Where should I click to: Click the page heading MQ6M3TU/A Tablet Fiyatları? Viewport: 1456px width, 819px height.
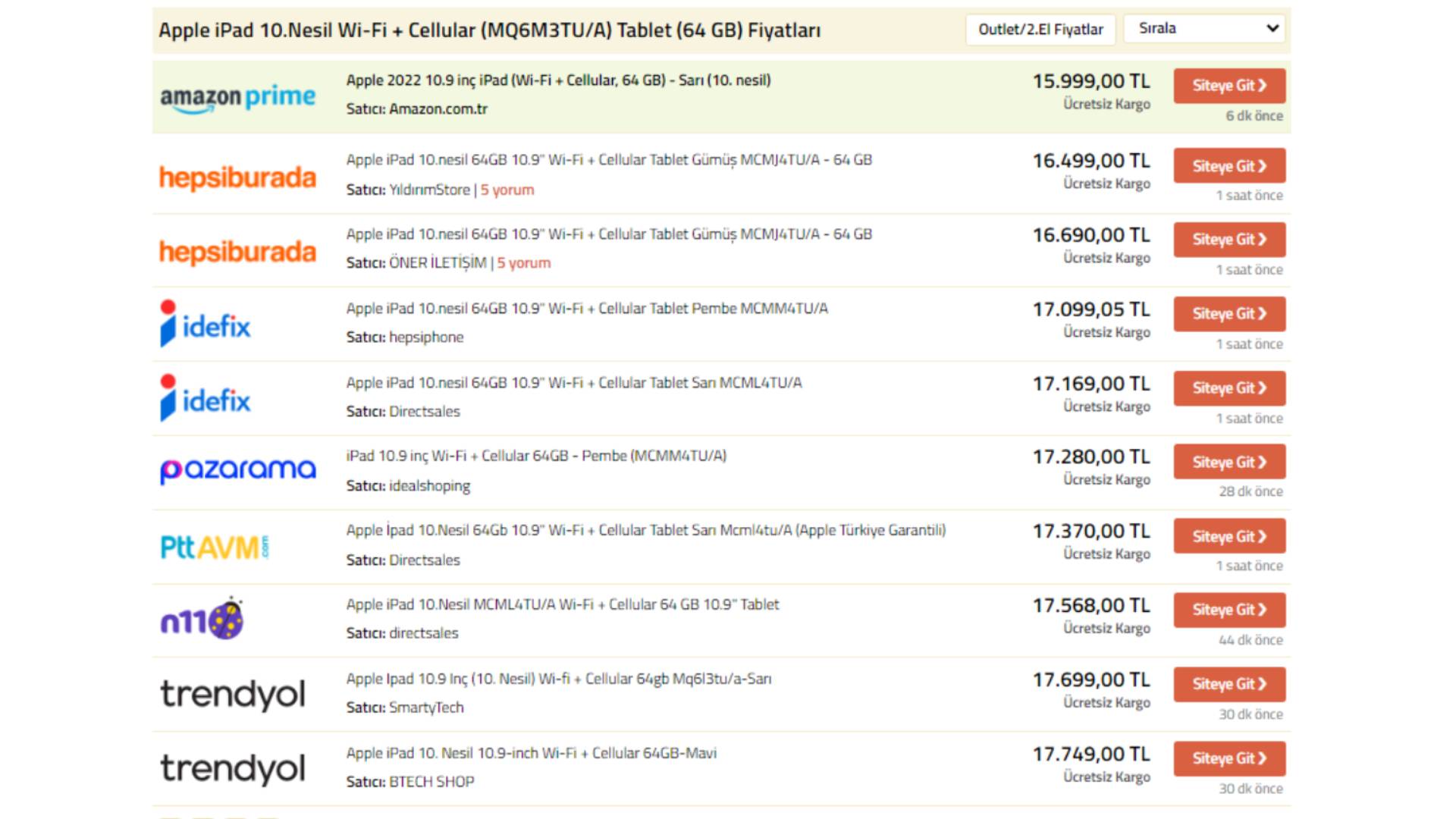tap(489, 30)
